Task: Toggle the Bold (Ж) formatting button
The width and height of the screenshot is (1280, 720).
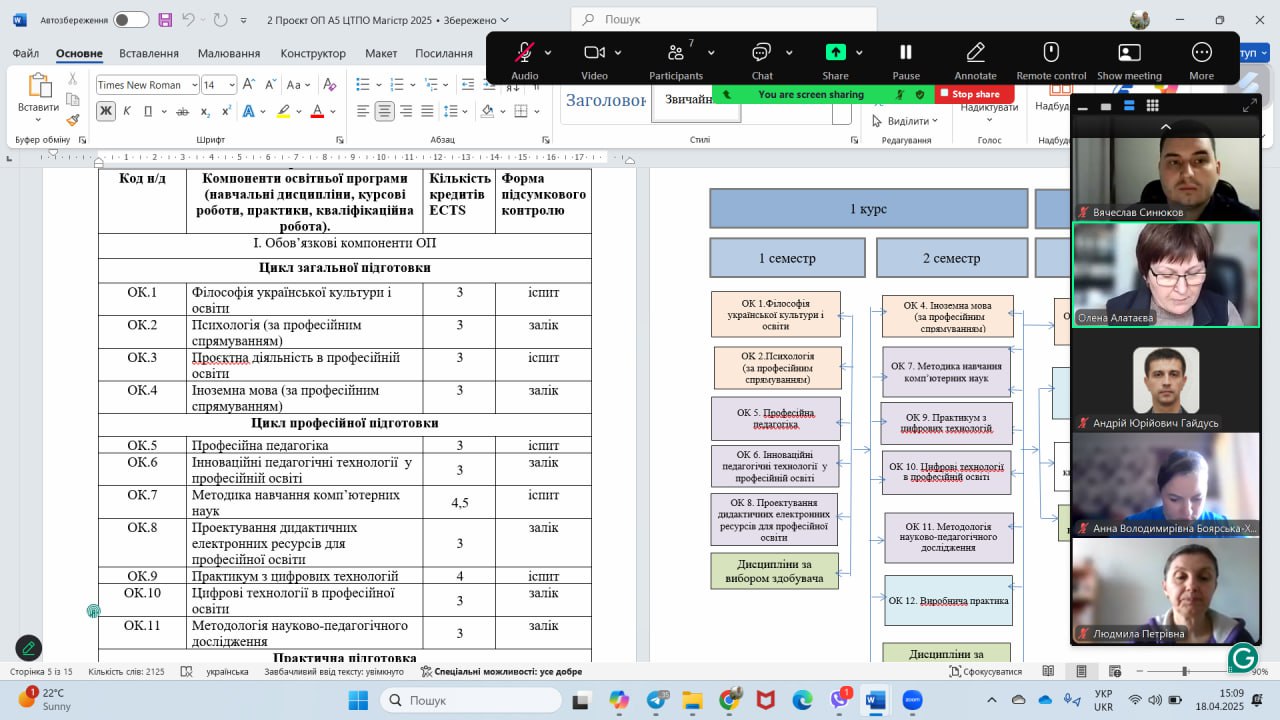Action: pos(106,111)
